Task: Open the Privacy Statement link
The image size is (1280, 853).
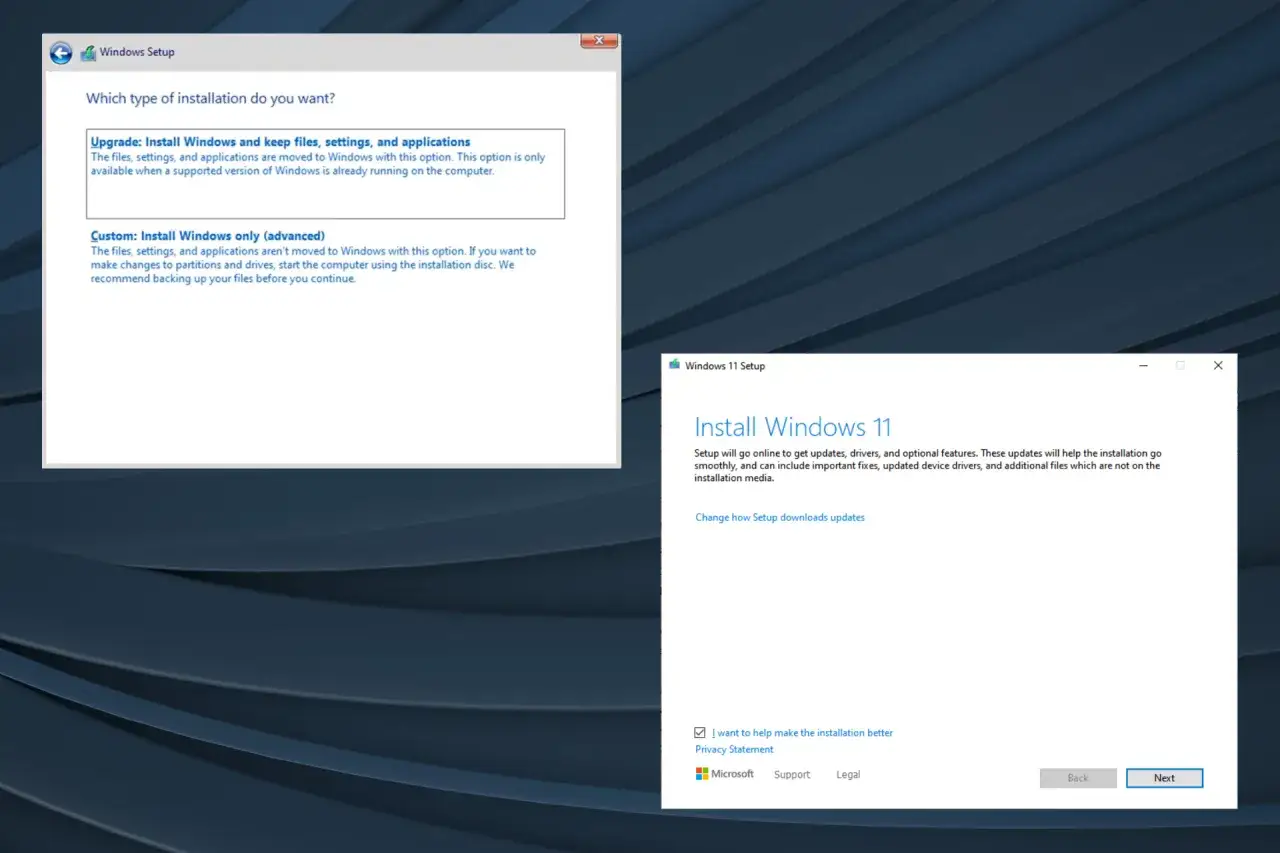Action: tap(734, 749)
